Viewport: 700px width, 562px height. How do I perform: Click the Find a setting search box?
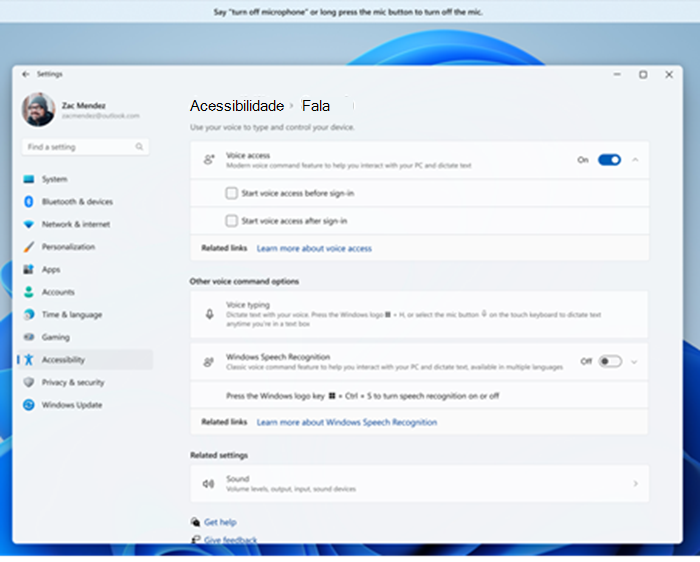coord(85,147)
